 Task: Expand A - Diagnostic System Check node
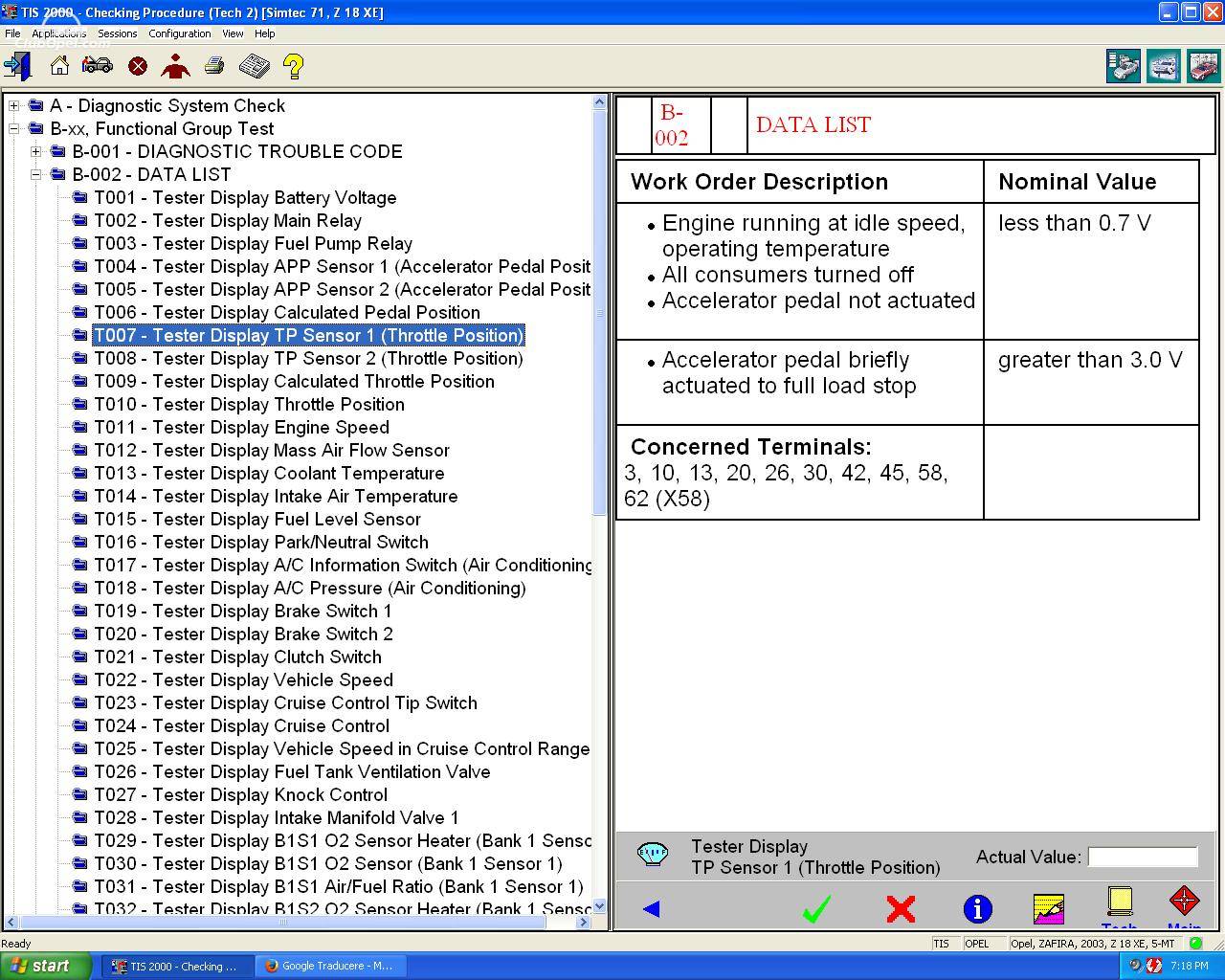coord(13,105)
